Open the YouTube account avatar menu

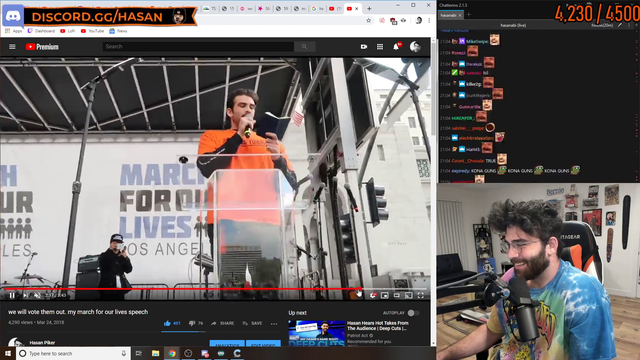point(415,47)
